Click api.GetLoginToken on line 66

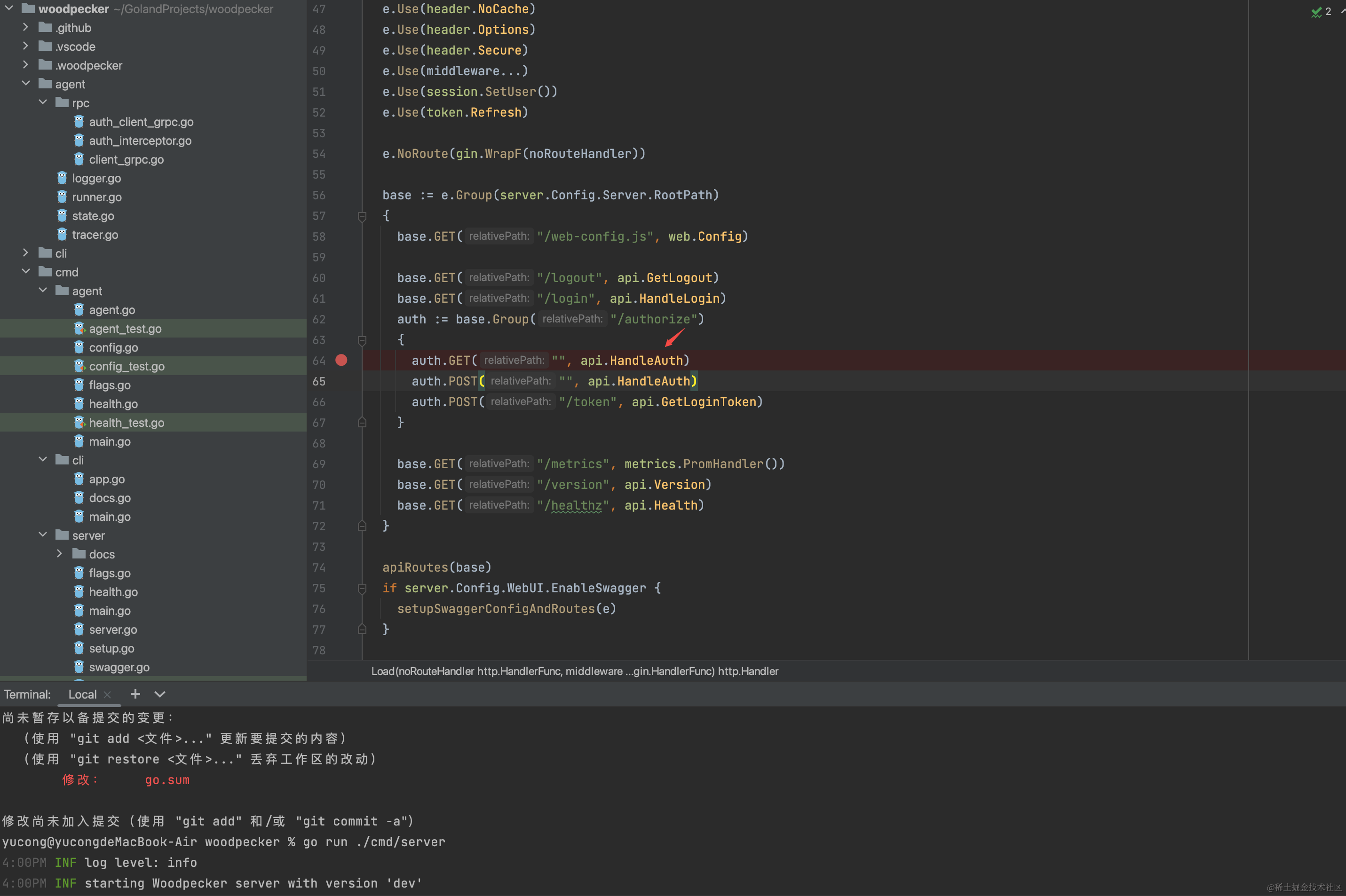point(694,402)
